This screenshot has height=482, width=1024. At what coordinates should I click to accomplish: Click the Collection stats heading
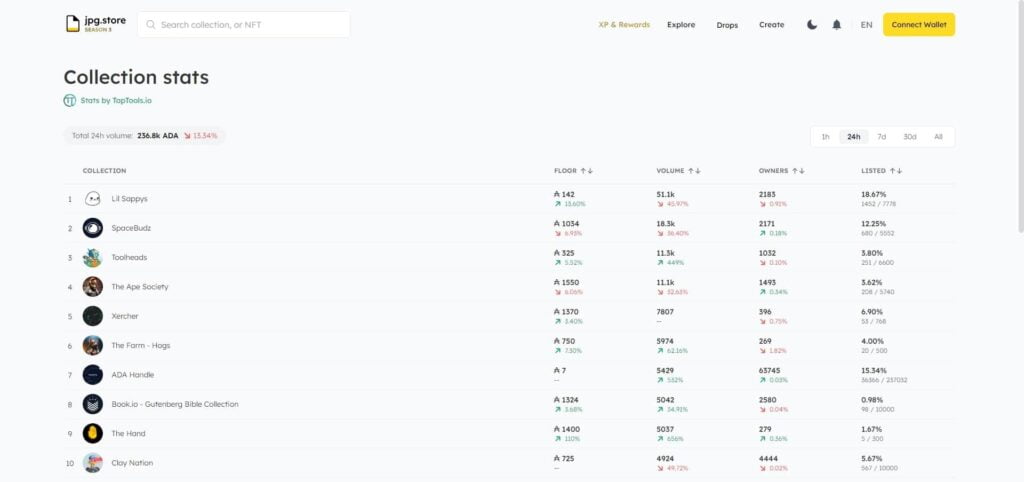pos(136,77)
